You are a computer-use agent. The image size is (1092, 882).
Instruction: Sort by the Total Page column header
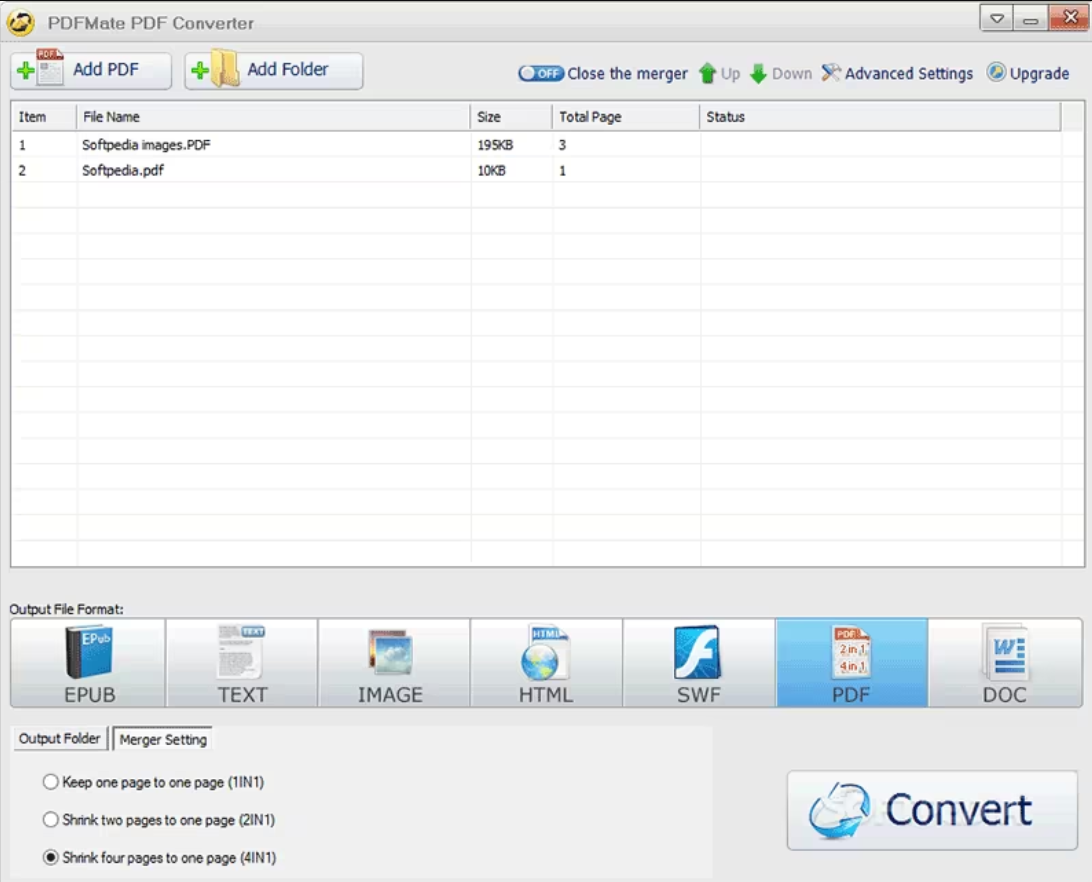tap(626, 117)
